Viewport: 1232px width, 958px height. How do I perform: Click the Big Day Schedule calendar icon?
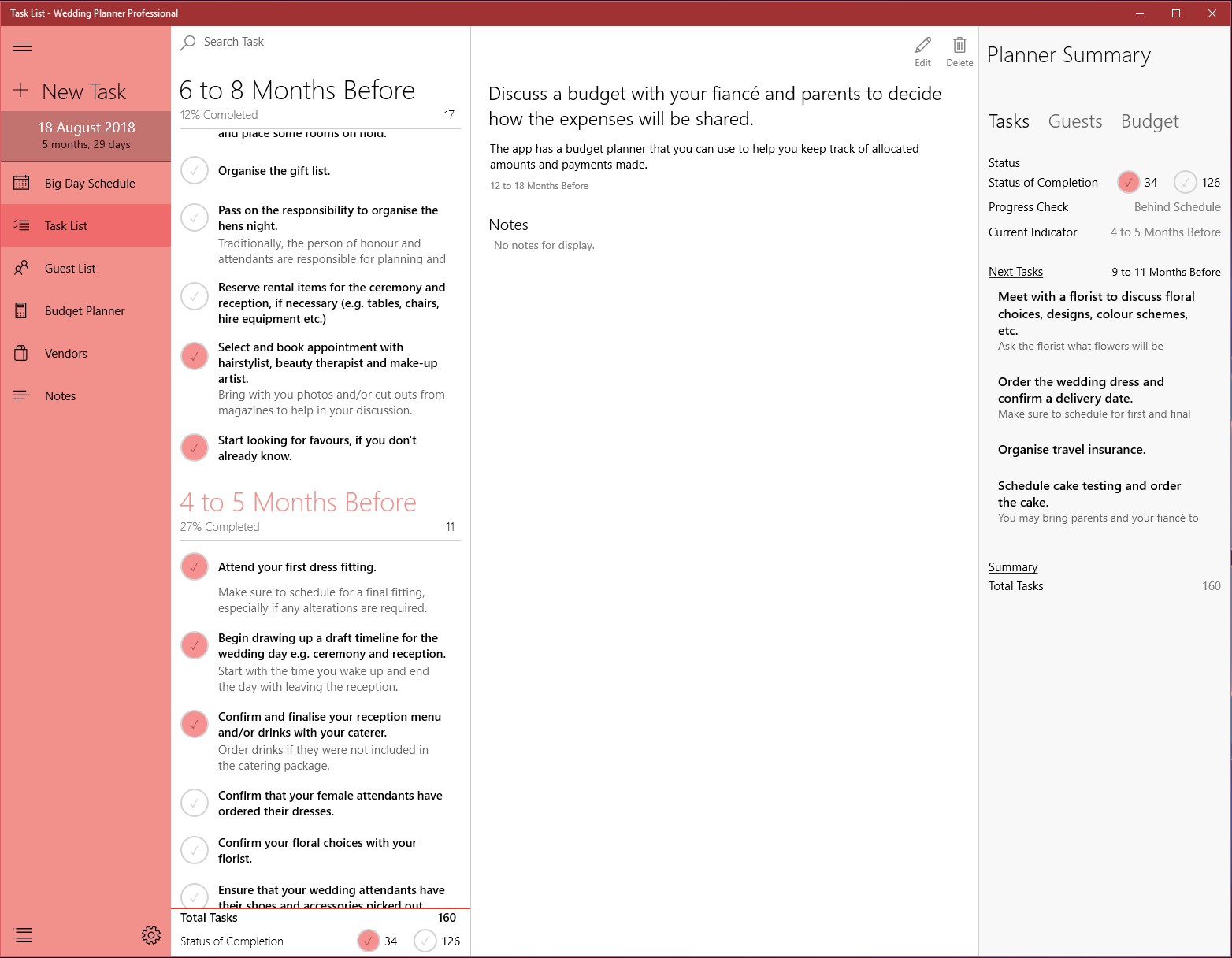pos(22,183)
